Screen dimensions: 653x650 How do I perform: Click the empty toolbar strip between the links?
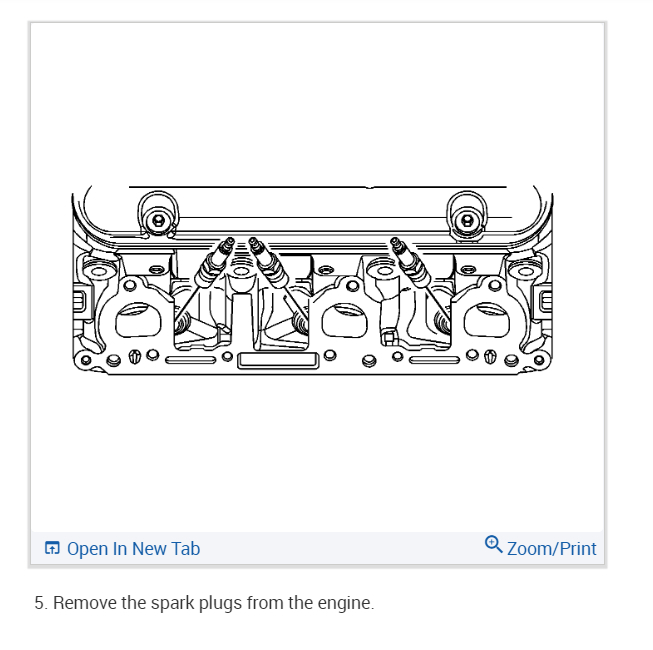(342, 548)
